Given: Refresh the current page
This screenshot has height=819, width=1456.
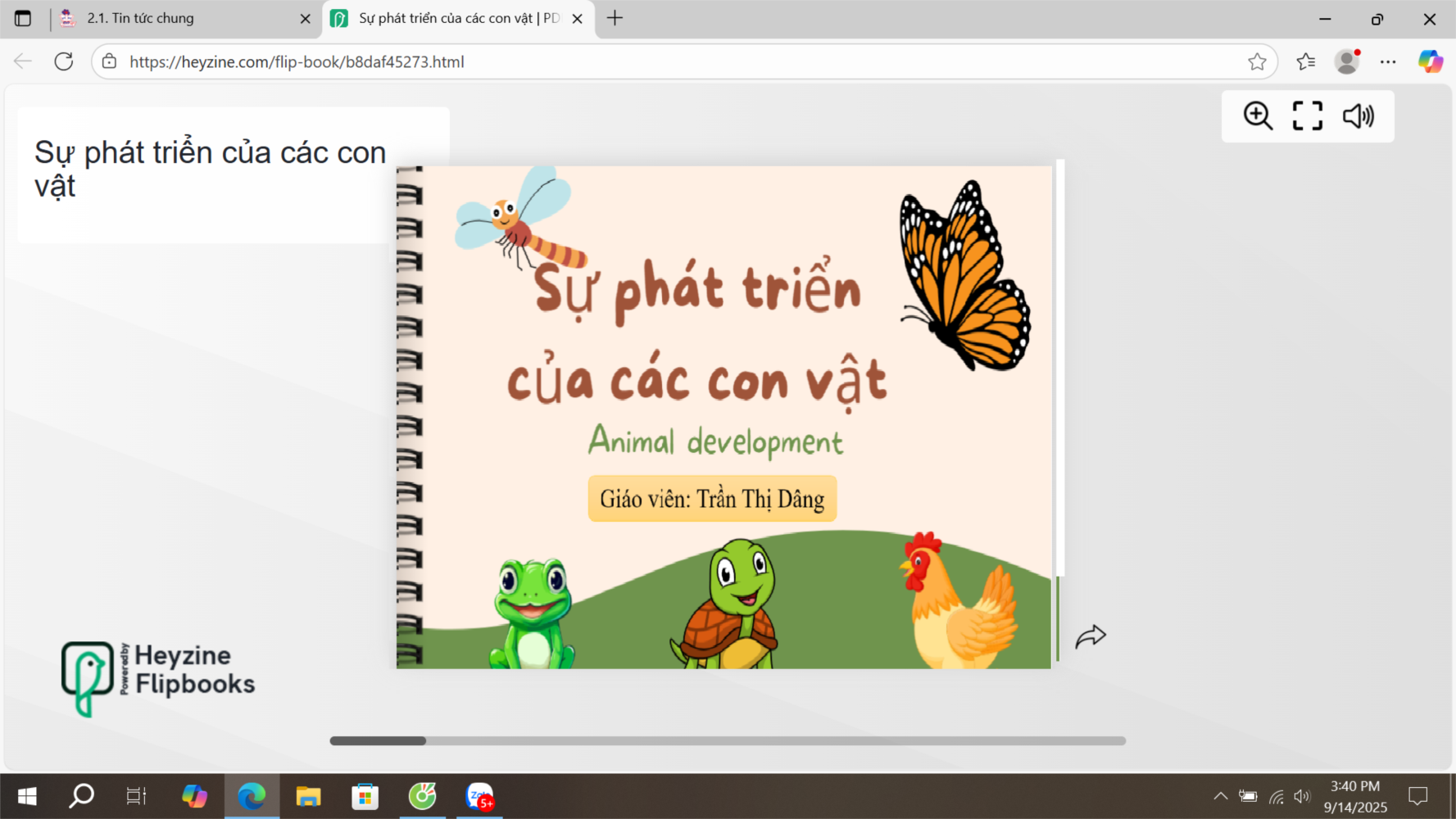Looking at the screenshot, I should tap(64, 61).
